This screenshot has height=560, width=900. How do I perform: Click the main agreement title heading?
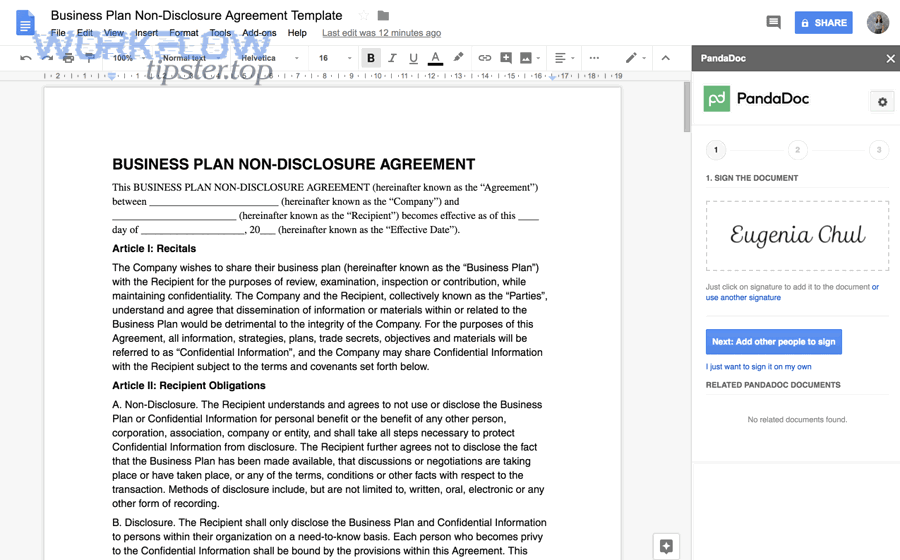(x=294, y=164)
